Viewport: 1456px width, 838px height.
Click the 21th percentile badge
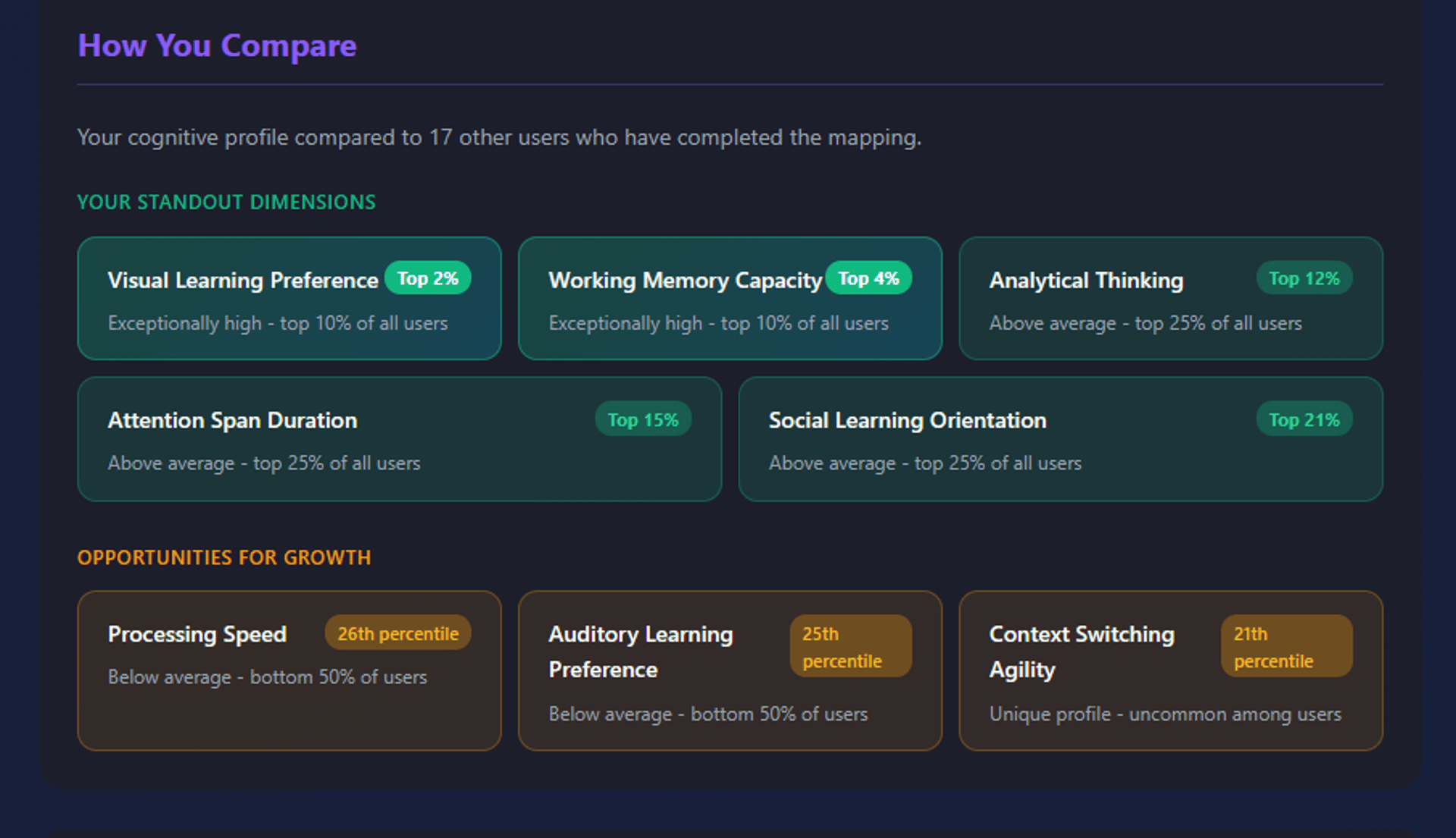click(x=1286, y=647)
